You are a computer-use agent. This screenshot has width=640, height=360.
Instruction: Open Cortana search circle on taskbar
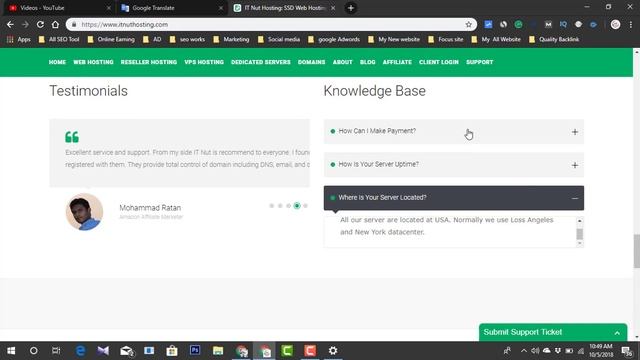(33, 351)
